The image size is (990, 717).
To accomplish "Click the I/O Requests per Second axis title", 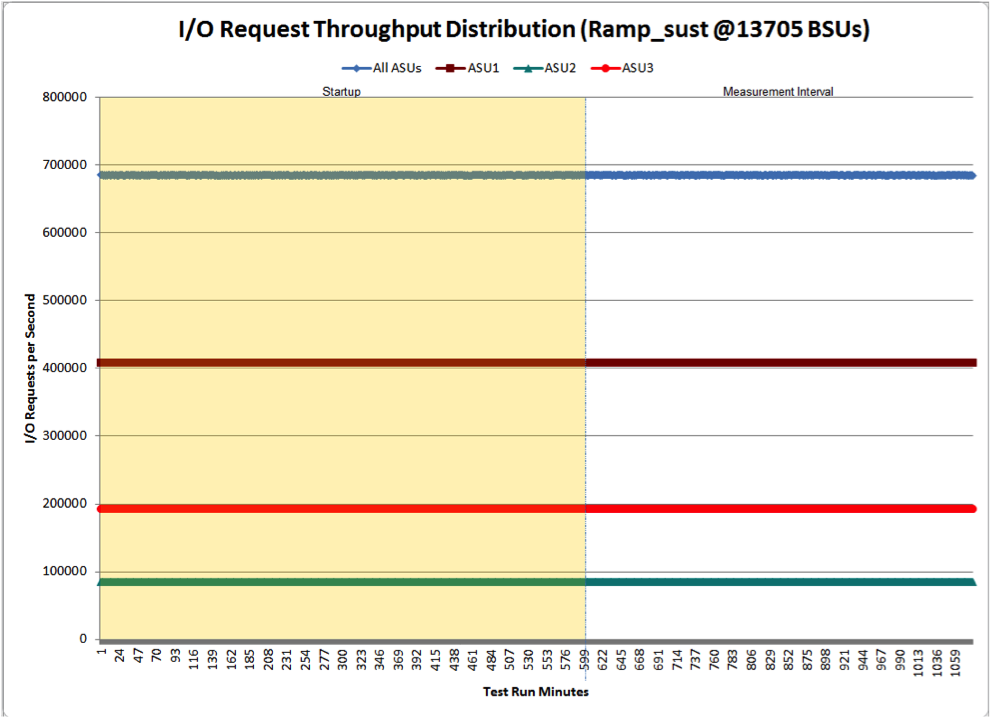I will tap(30, 369).
